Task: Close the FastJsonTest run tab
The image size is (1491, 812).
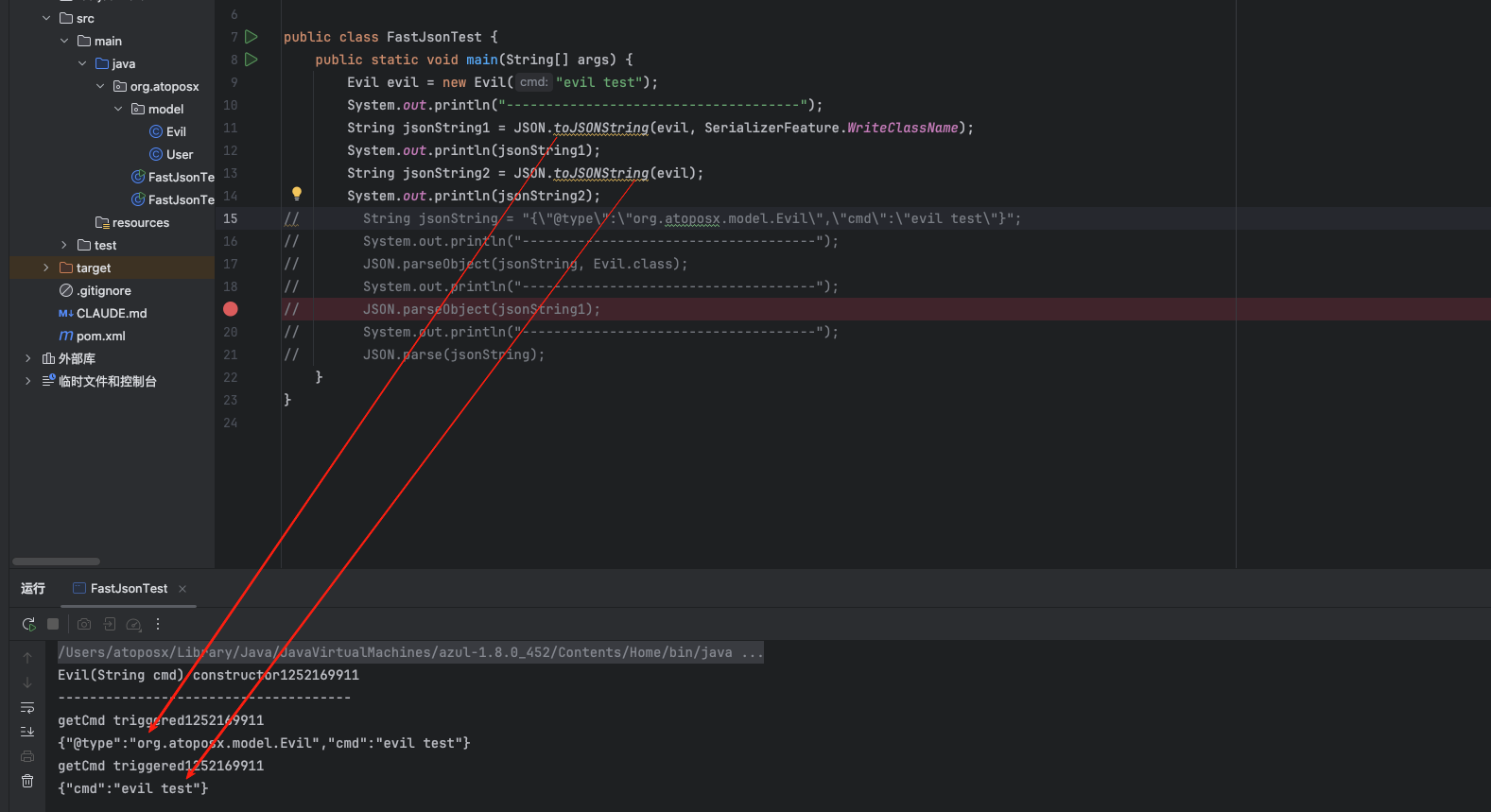Action: tap(182, 589)
